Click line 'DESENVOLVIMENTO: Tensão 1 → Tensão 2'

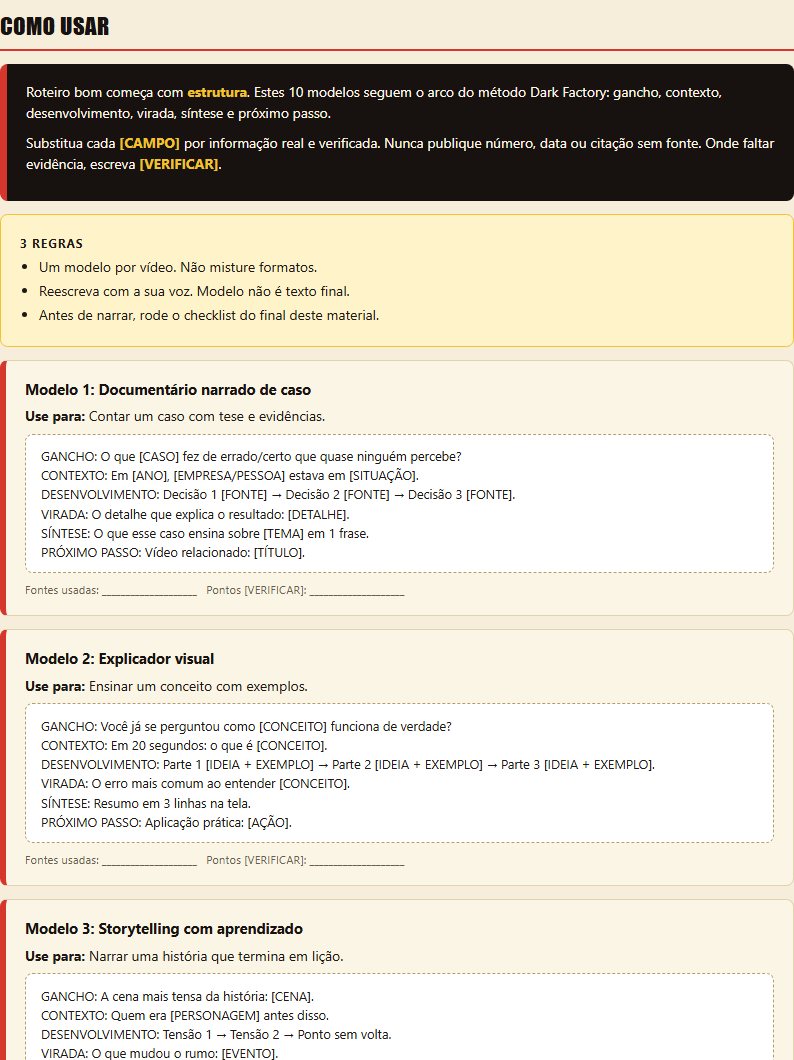tap(216, 1034)
